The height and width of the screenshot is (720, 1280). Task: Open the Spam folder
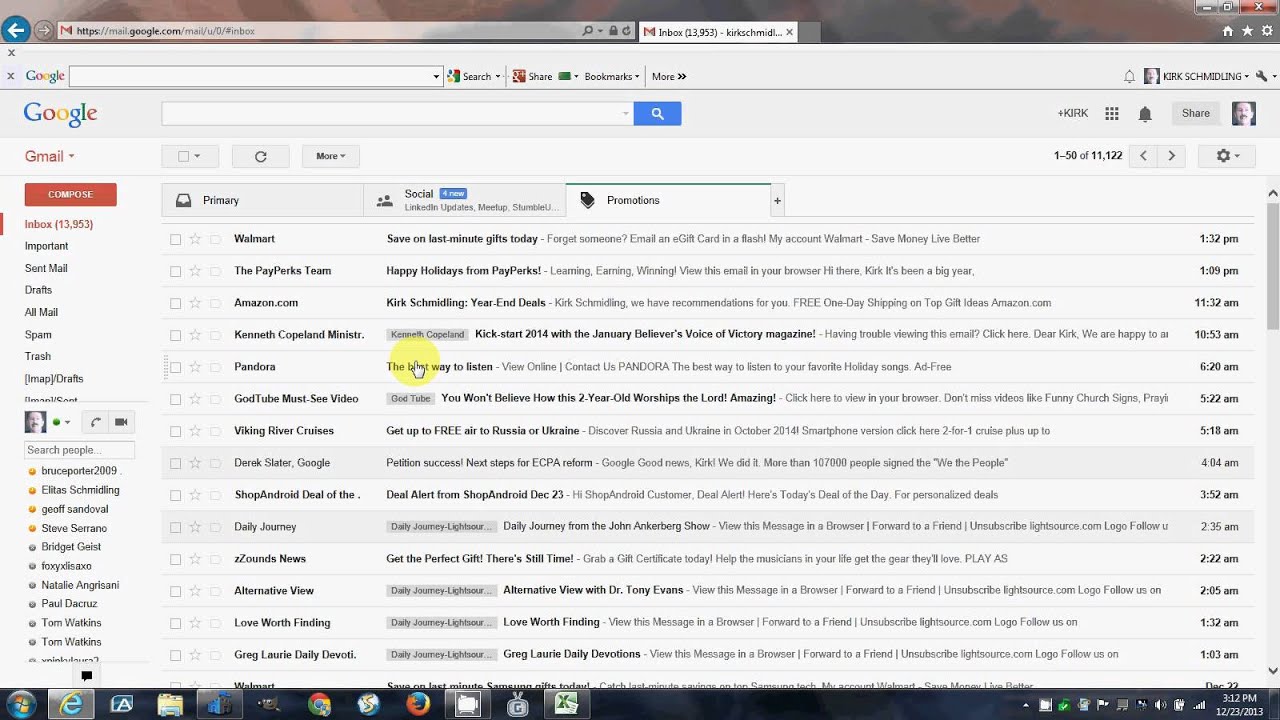(38, 335)
